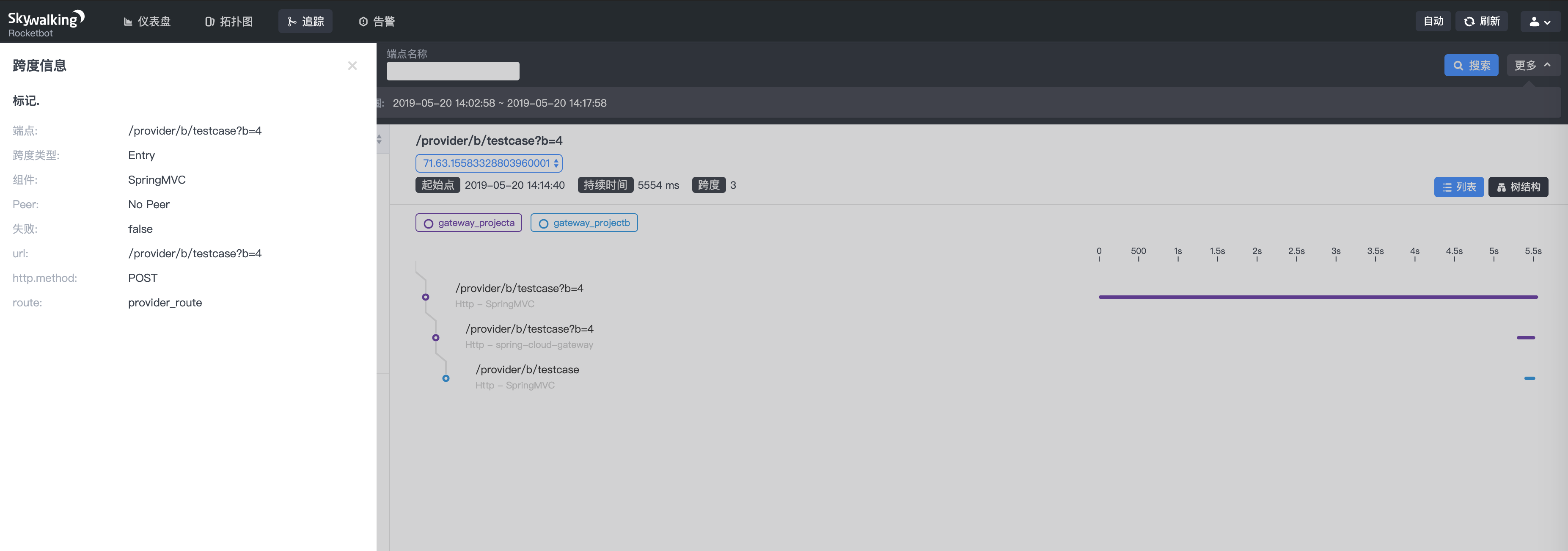
Task: Open the 仪表盘 dashboard tab
Action: tap(147, 21)
